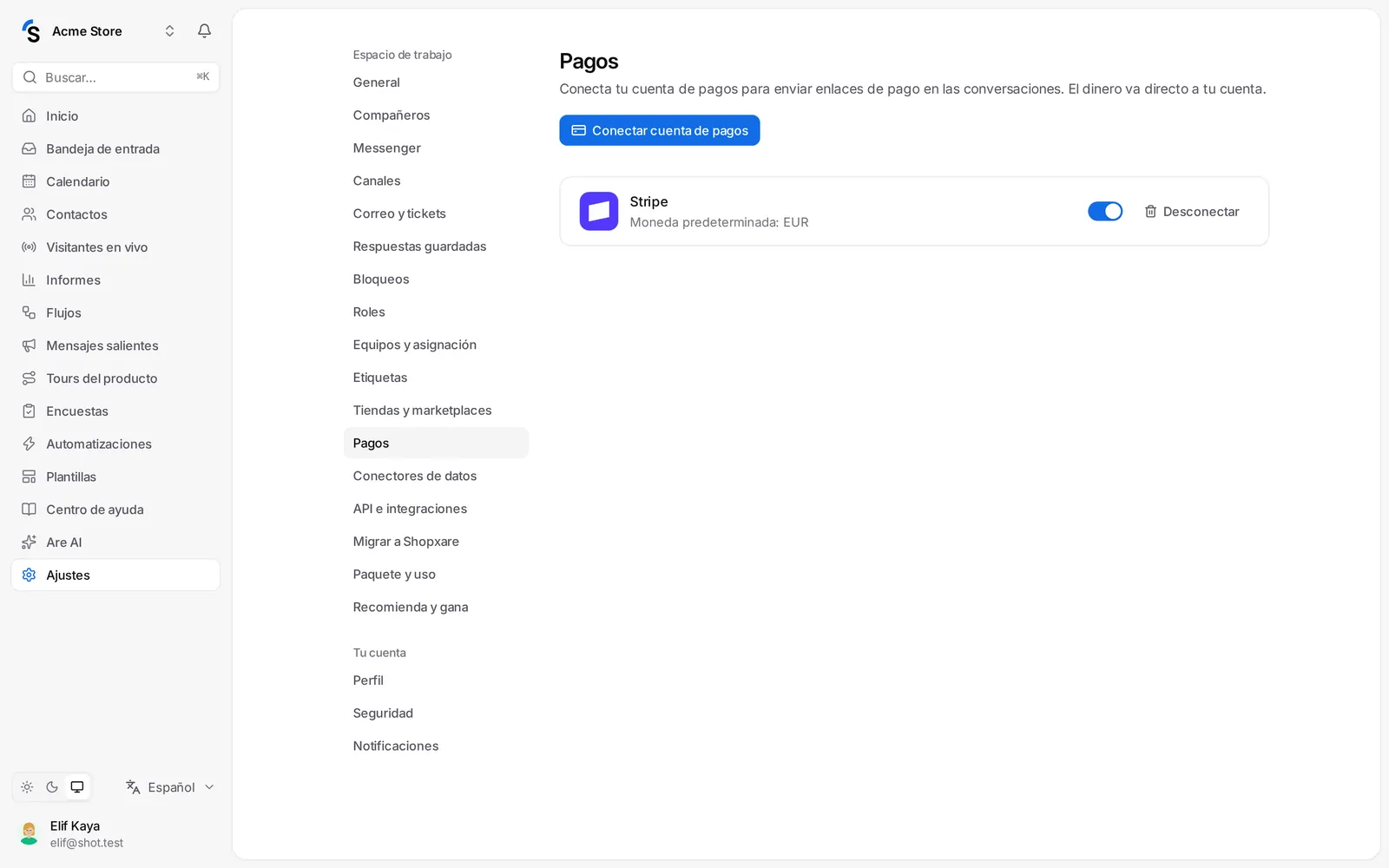Go to Recomienda y gana page
Viewport: 1389px width, 868px height.
click(x=436, y=607)
